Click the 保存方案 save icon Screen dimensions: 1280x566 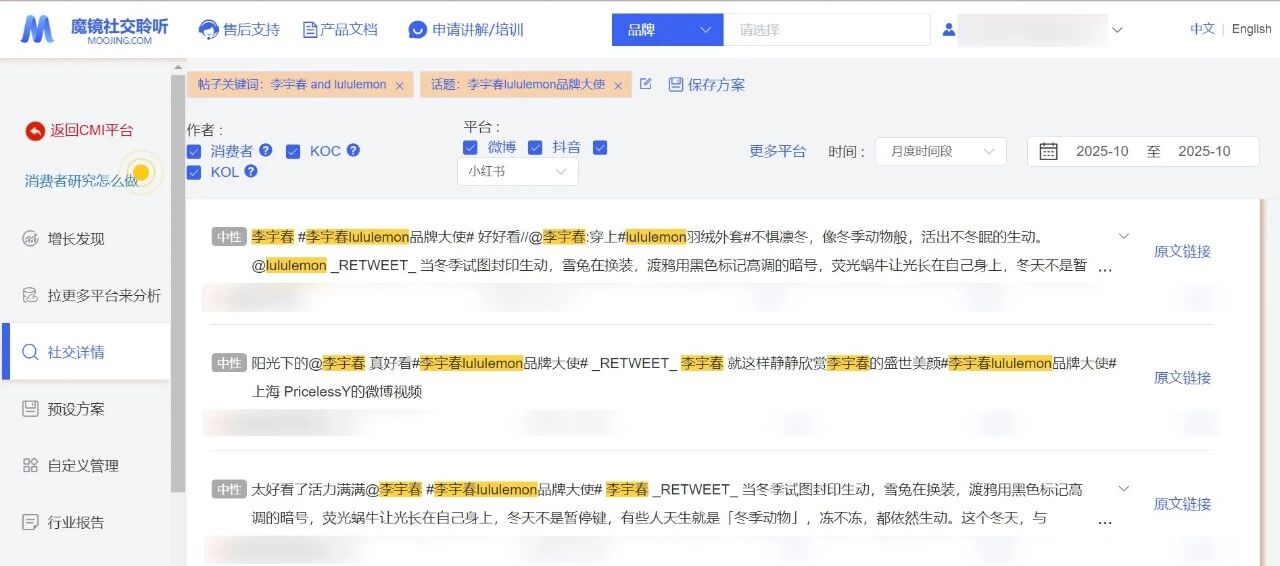[676, 85]
